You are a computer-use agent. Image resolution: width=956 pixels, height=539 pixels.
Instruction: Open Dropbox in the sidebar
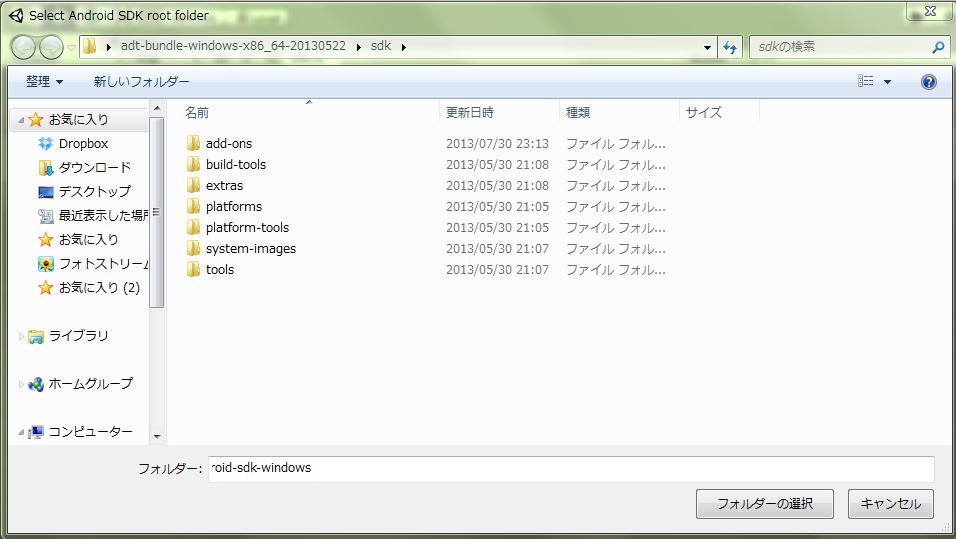pos(84,144)
